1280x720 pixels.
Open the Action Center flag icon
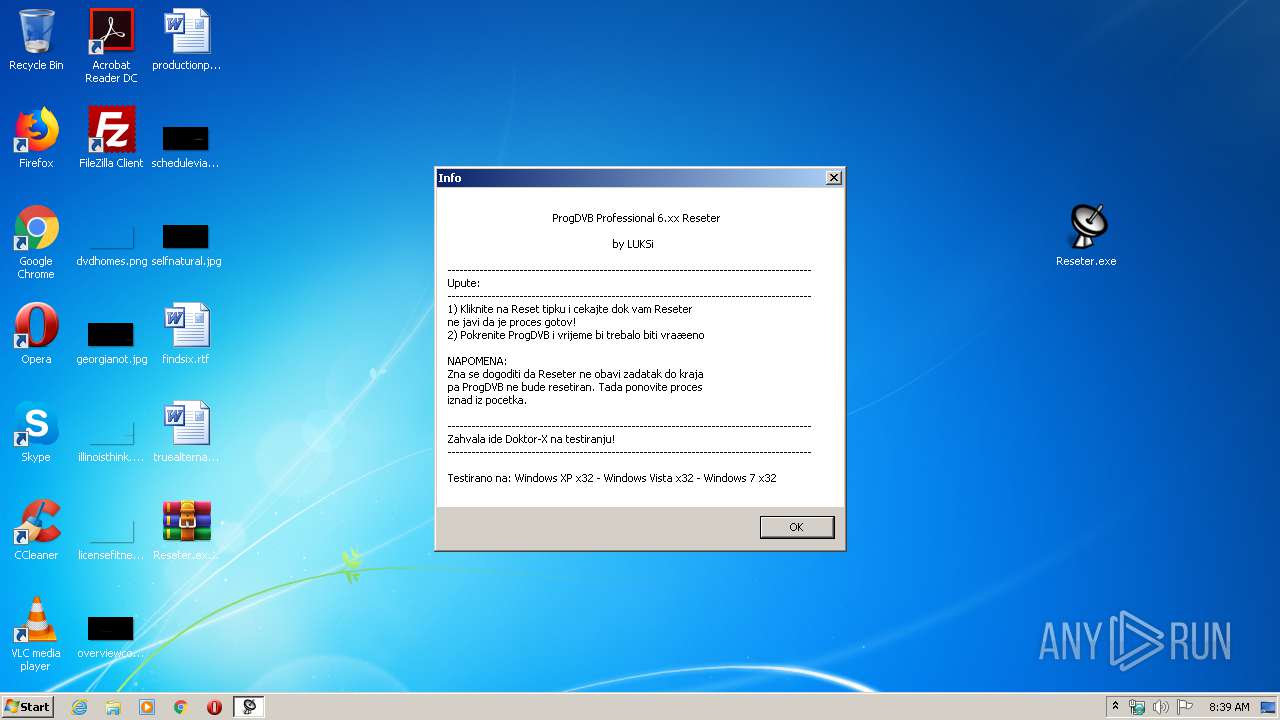1185,707
